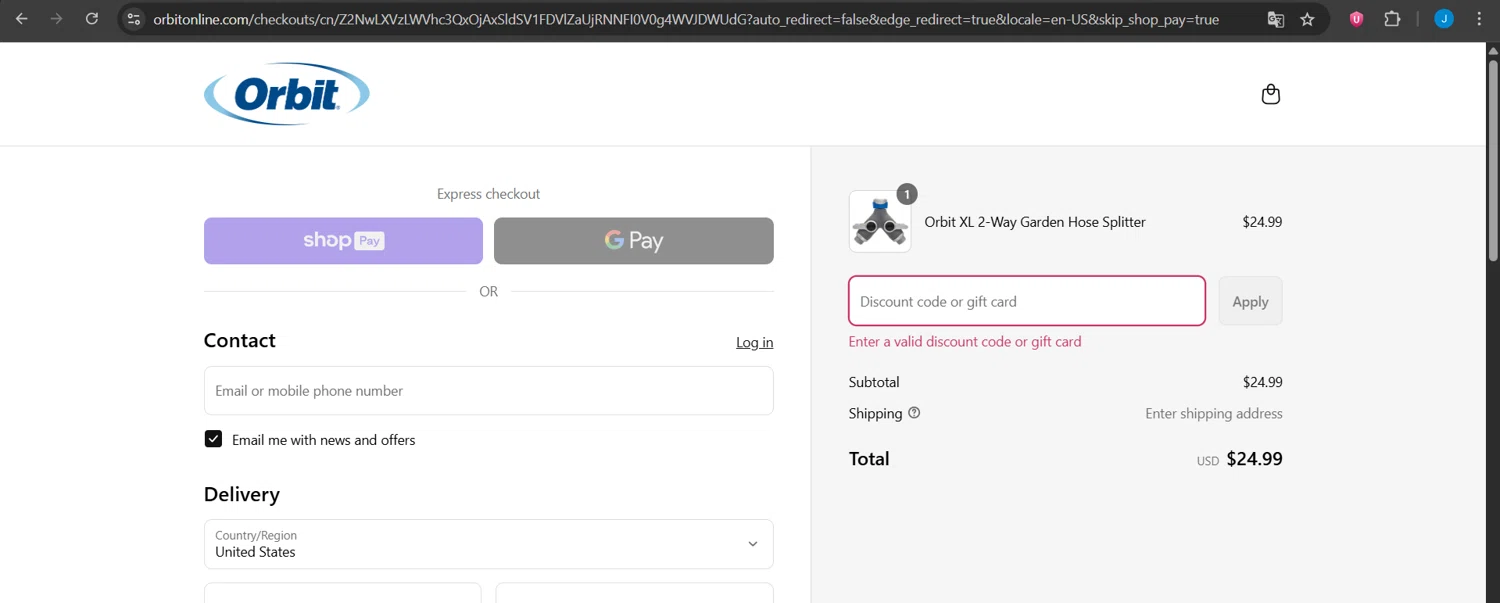Select the bold Total label
This screenshot has height=603, width=1500.
(x=869, y=459)
